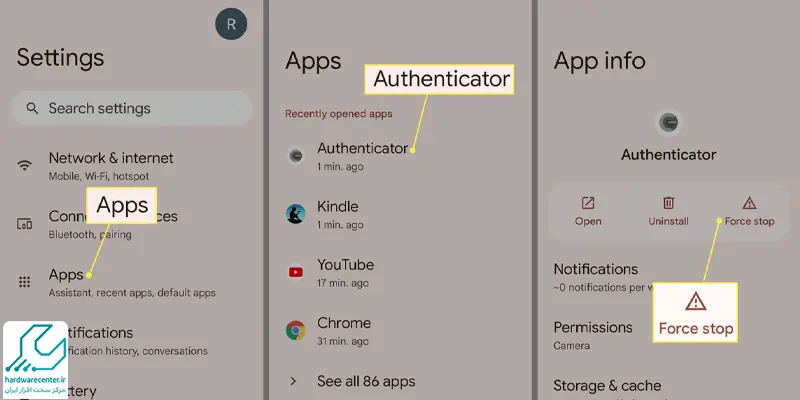Click the Connected devices icon
800x400 pixels.
click(x=24, y=223)
